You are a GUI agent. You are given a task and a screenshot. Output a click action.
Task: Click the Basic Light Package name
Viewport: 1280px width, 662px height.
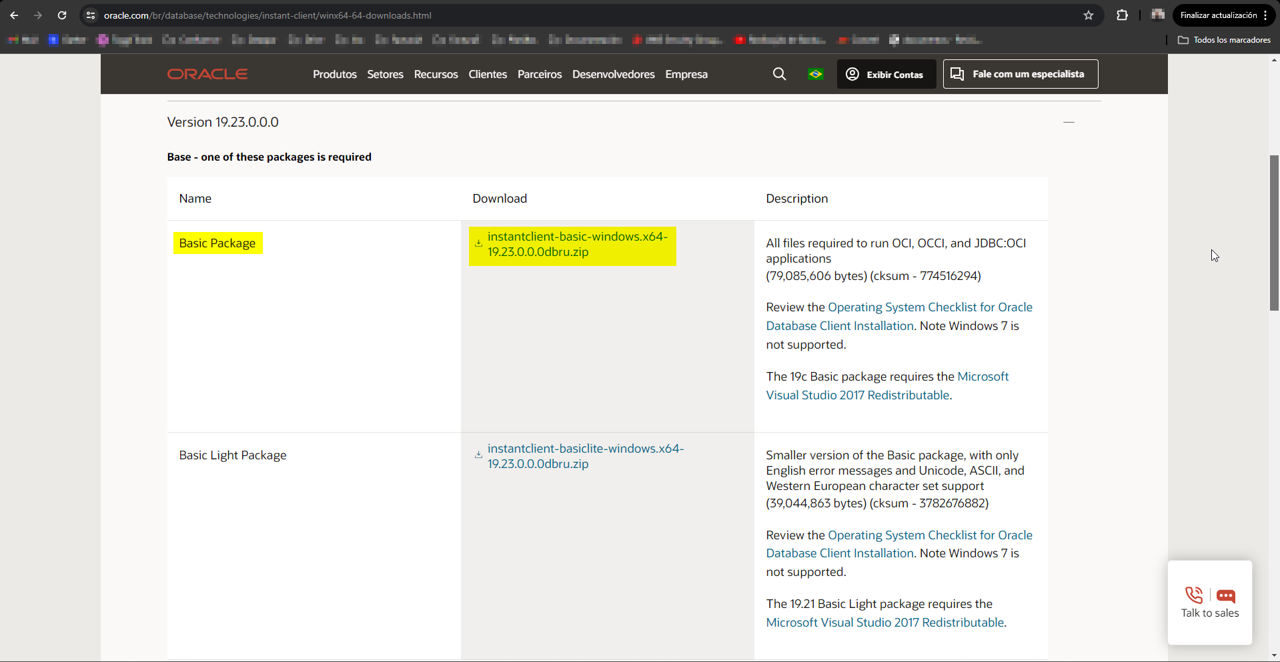(x=233, y=455)
